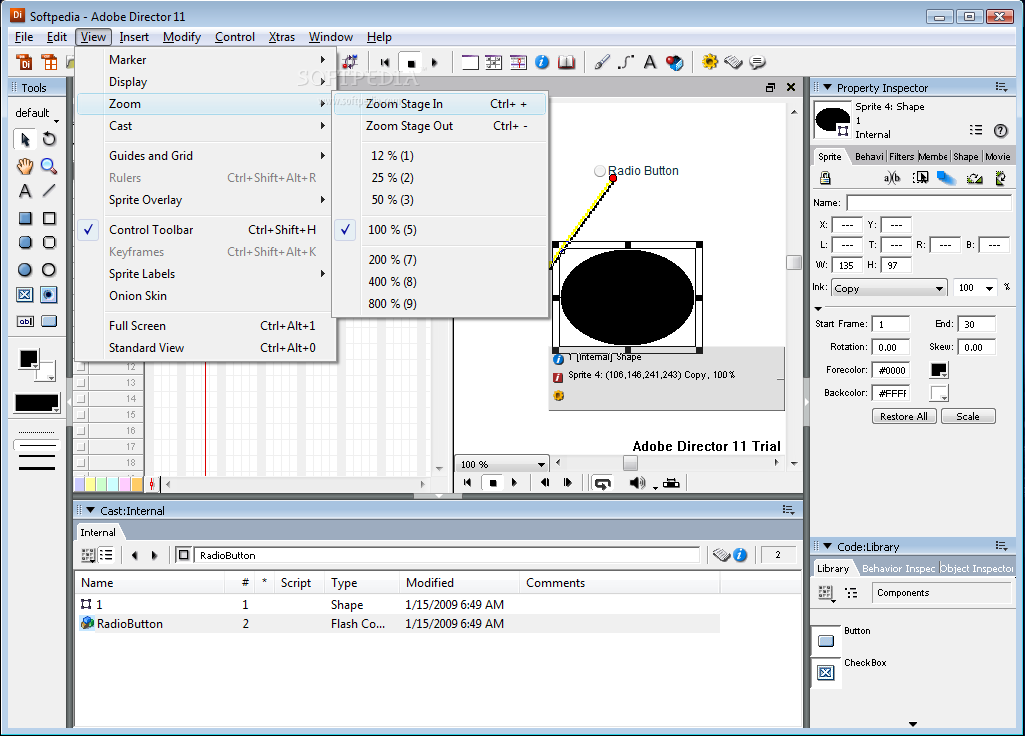
Task: Open the Message window speech icon
Action: tap(757, 62)
